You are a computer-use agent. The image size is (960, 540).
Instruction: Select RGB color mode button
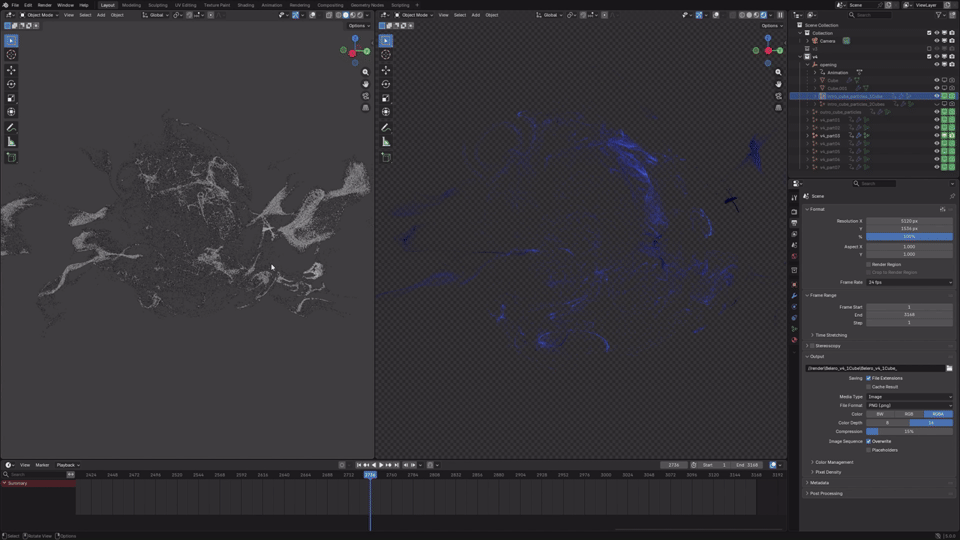tap(909, 414)
